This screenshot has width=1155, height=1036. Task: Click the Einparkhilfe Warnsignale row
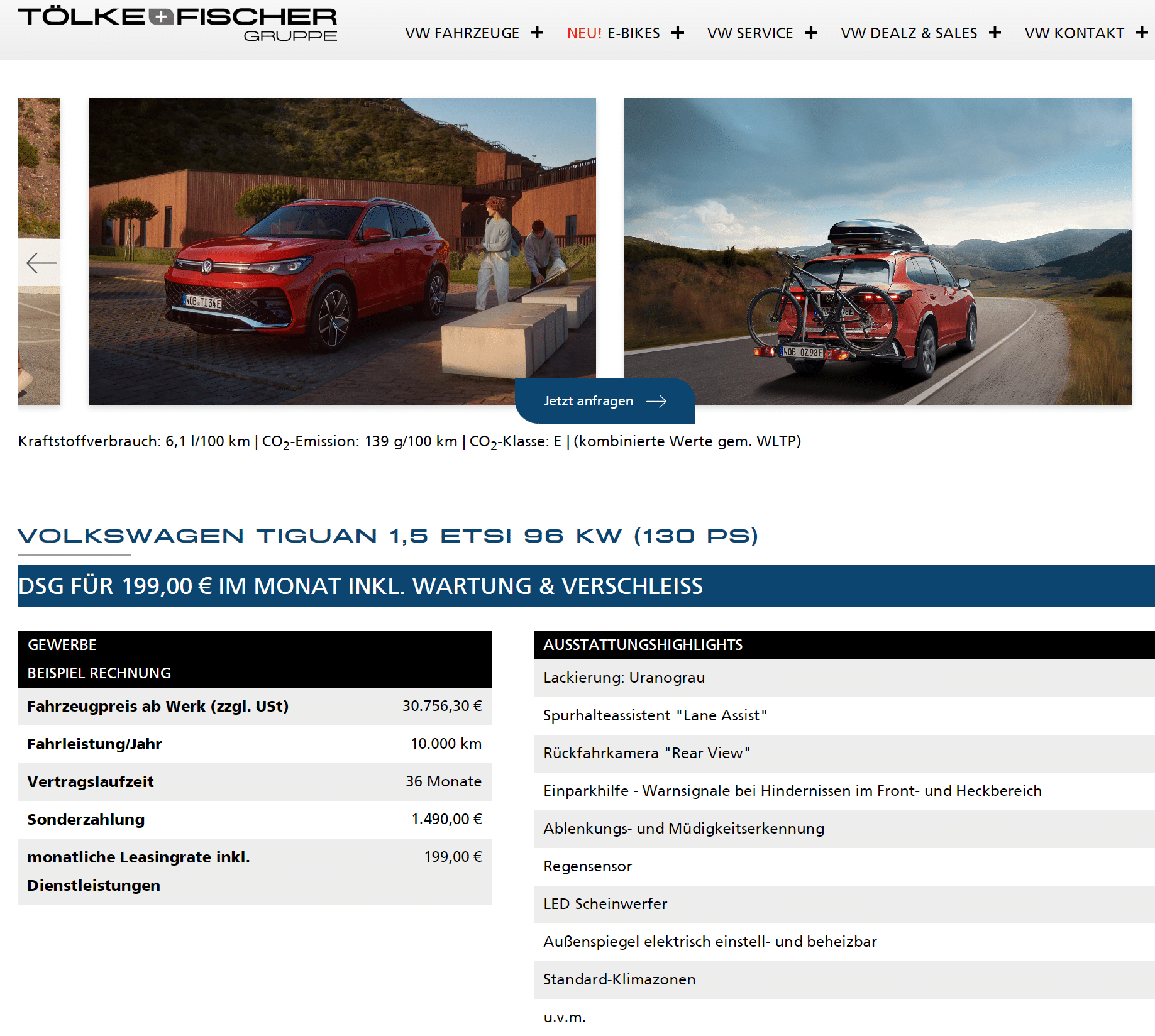point(844,791)
